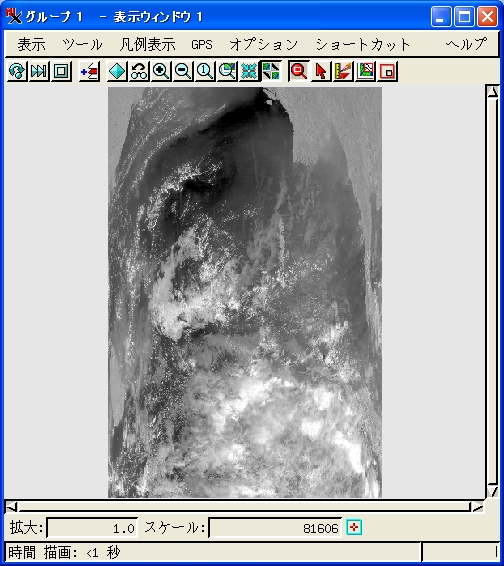The width and height of the screenshot is (504, 566).
Task: Open the ショートカット menu
Action: tap(363, 45)
